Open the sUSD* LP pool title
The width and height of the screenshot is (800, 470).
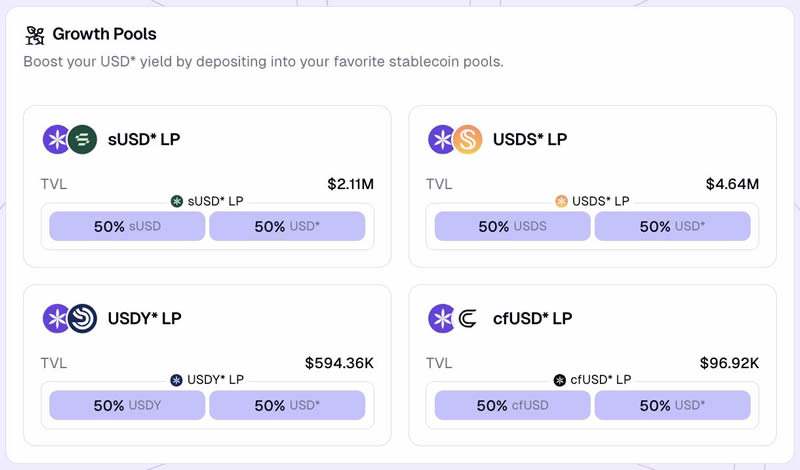(144, 139)
